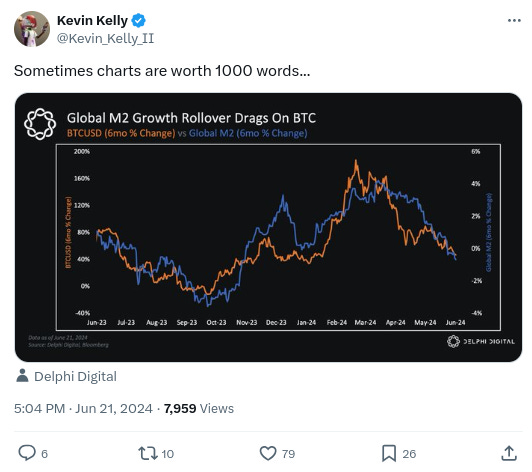
Task: Click the like count 79
Action: pos(288,454)
